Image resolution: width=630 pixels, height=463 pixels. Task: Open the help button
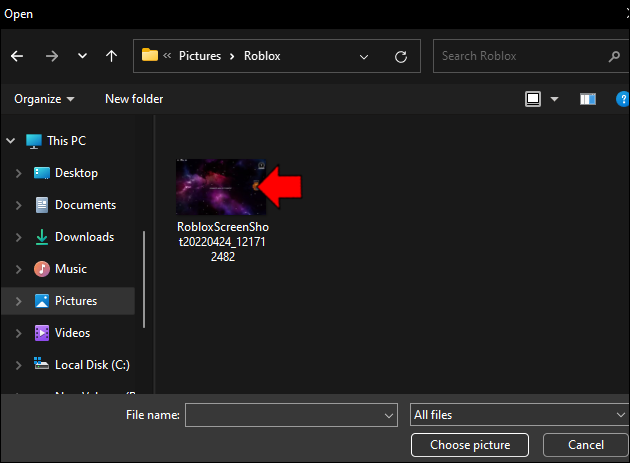tap(622, 99)
